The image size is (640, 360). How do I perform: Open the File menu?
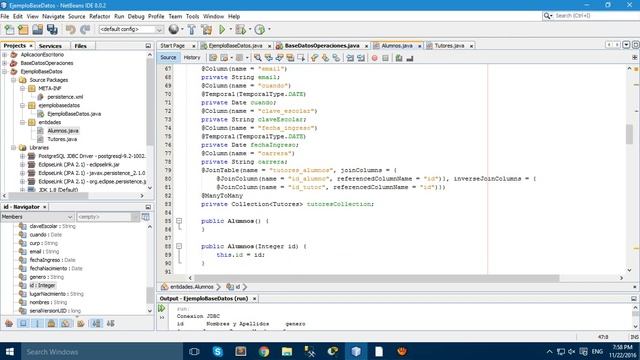coord(5,16)
